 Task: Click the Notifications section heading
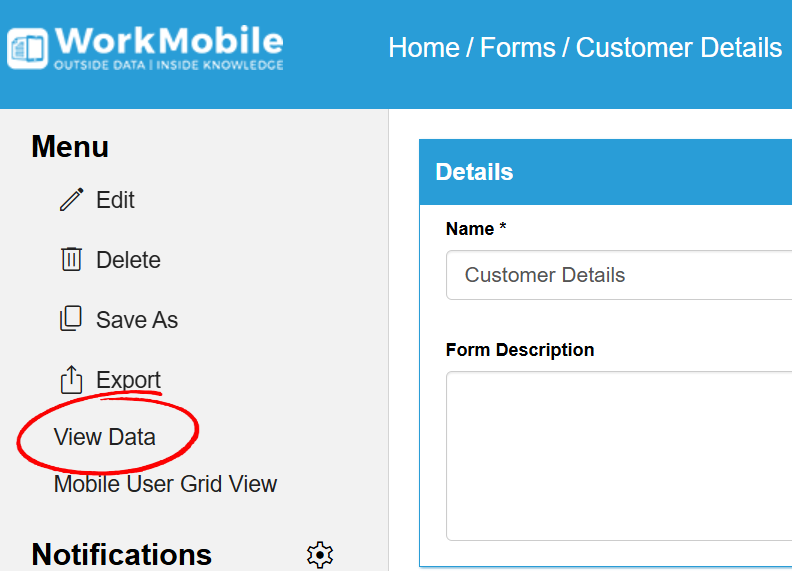point(122,555)
